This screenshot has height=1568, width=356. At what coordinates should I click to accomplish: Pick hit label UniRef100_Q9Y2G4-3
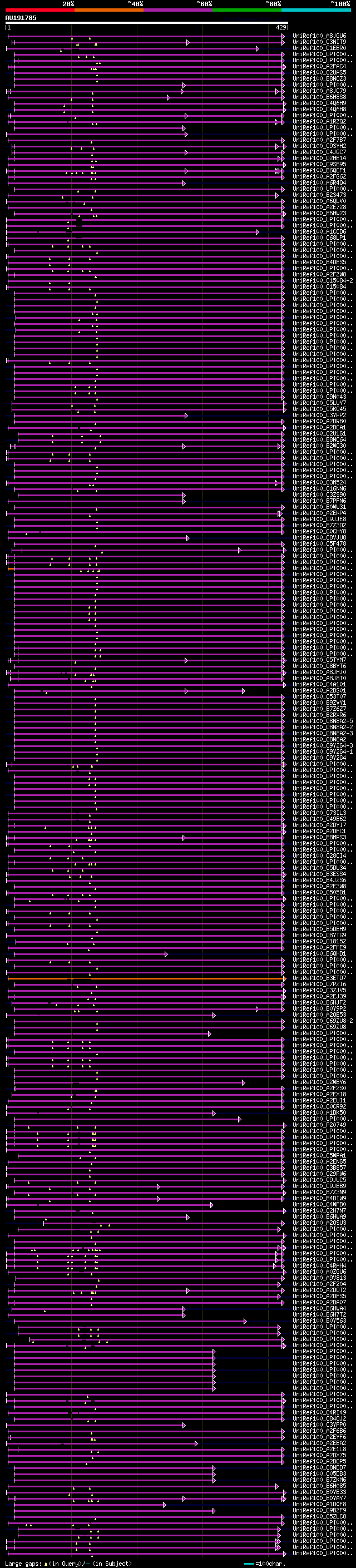coord(323,746)
